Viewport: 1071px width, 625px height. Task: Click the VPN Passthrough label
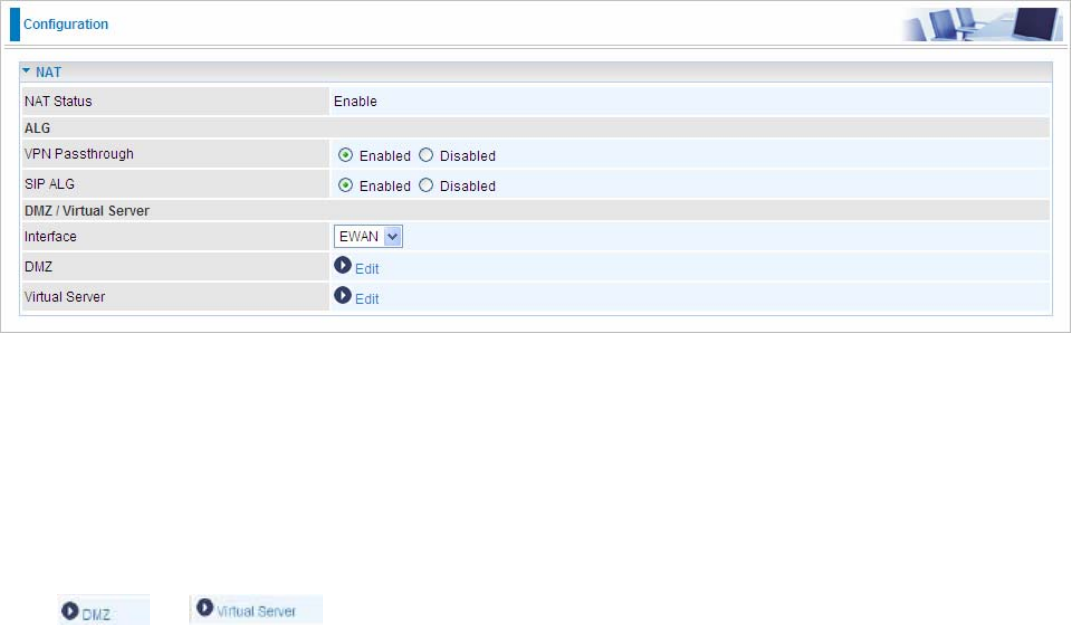click(x=79, y=154)
